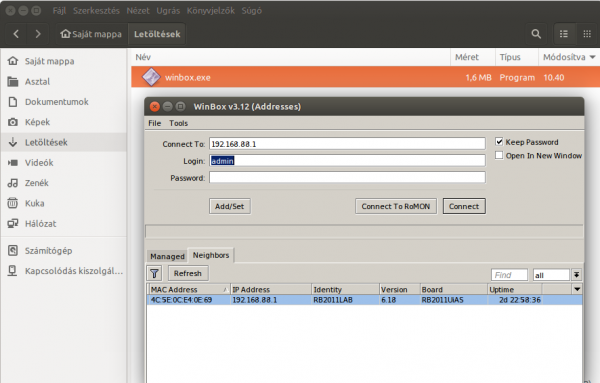
Task: Sort by Identity column header
Action: coord(345,289)
